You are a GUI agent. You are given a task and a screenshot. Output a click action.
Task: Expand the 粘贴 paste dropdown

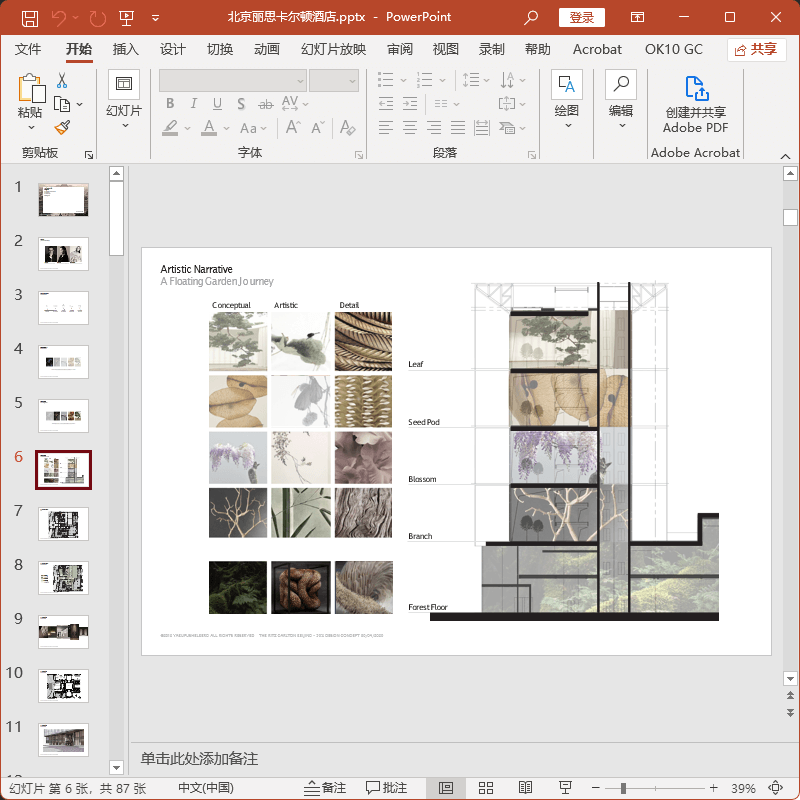31,127
